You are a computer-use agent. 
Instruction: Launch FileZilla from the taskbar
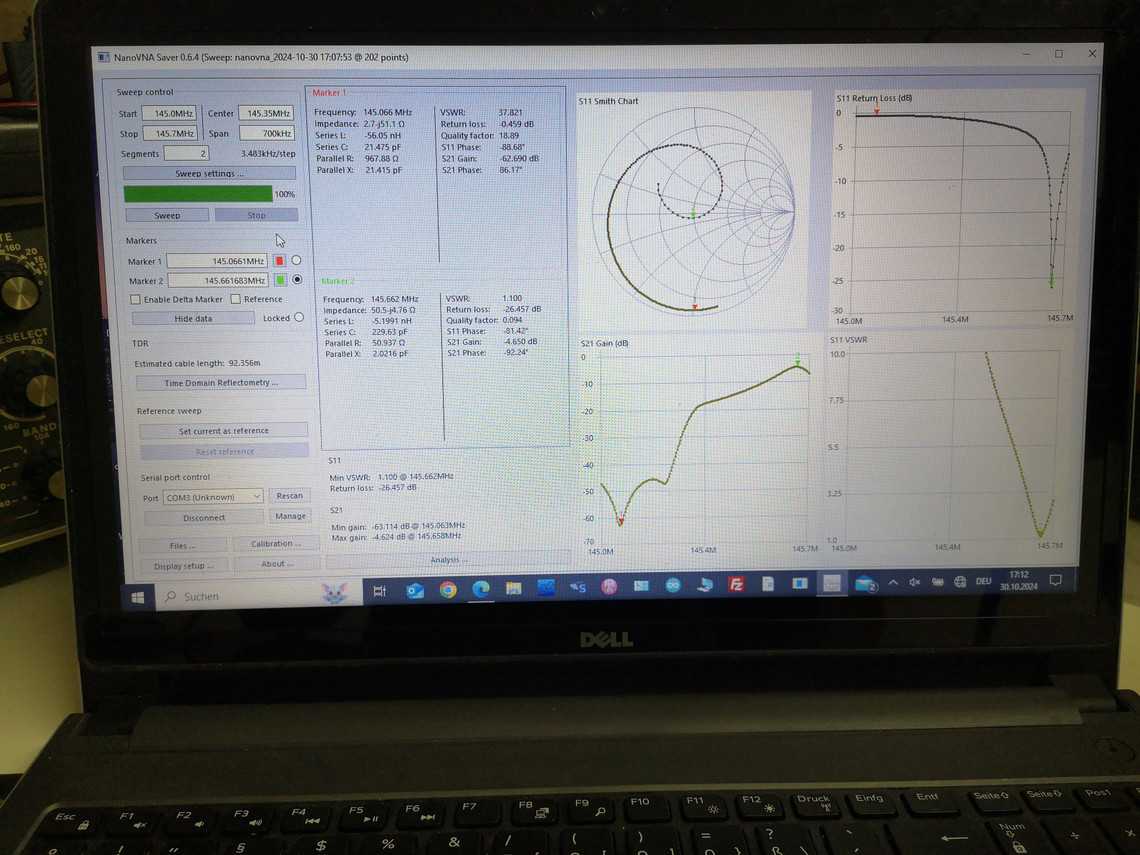(x=736, y=585)
